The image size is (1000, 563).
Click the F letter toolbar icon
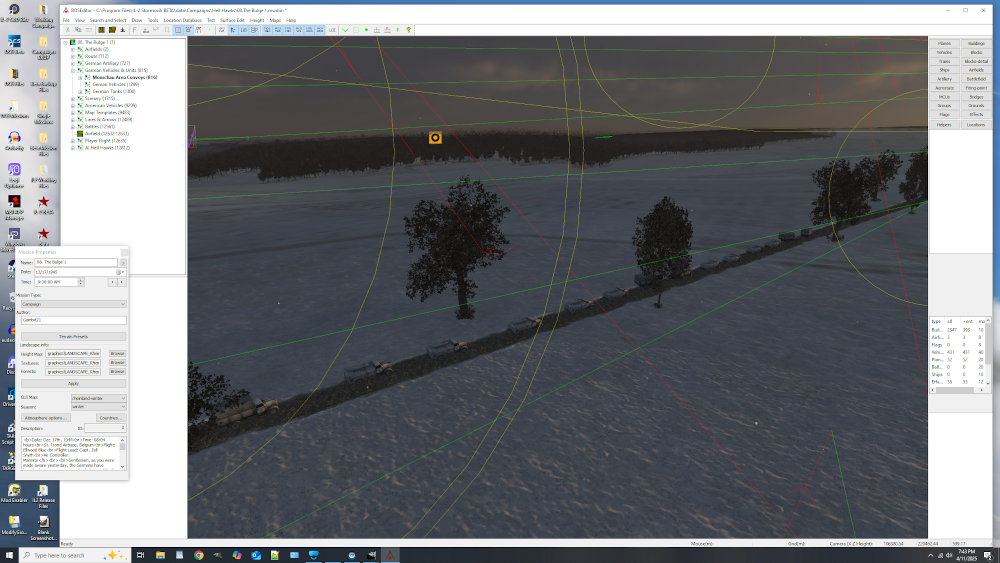(x=135, y=30)
